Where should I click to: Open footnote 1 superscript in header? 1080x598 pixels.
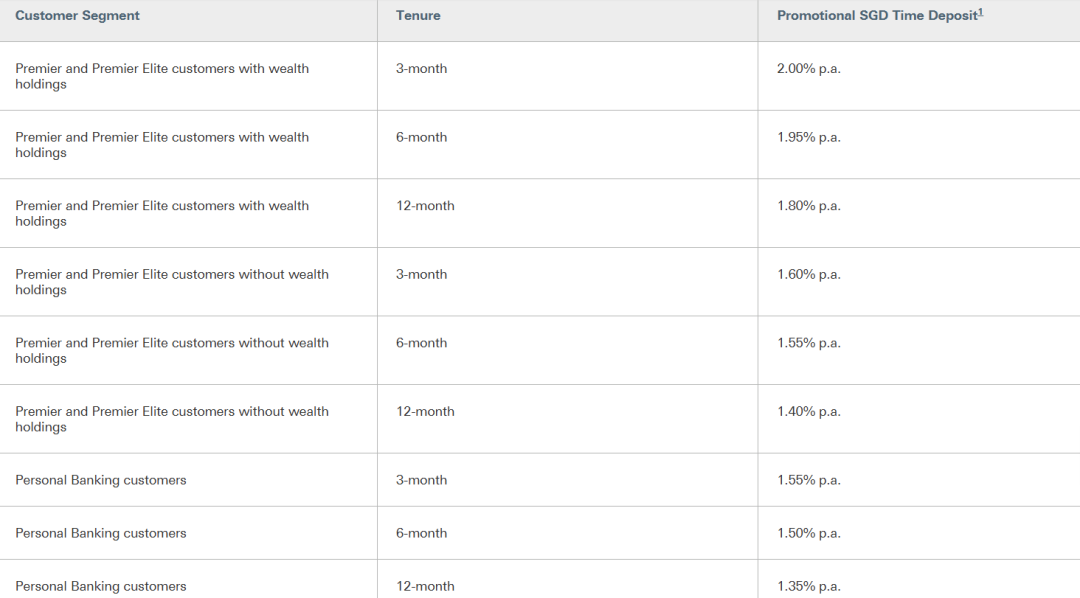coord(981,12)
